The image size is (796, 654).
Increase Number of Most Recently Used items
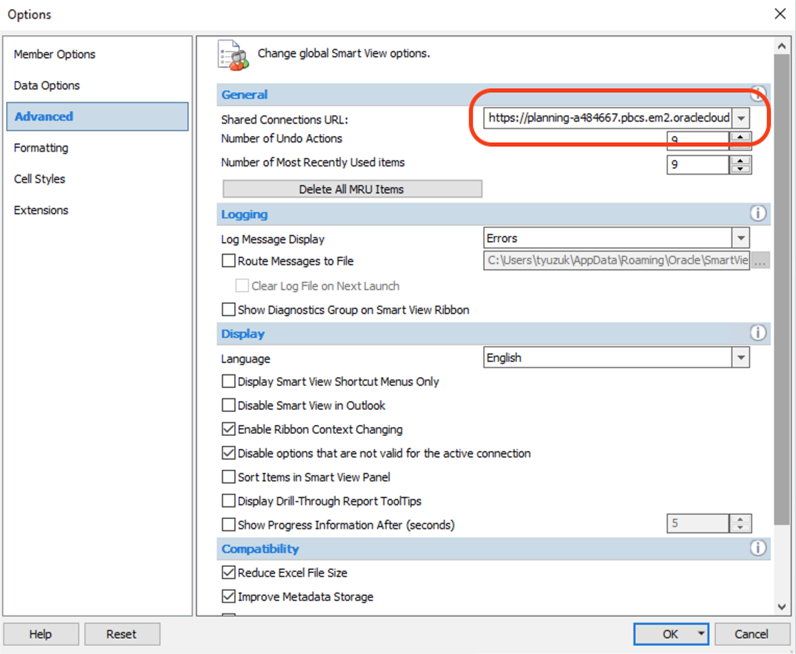740,159
